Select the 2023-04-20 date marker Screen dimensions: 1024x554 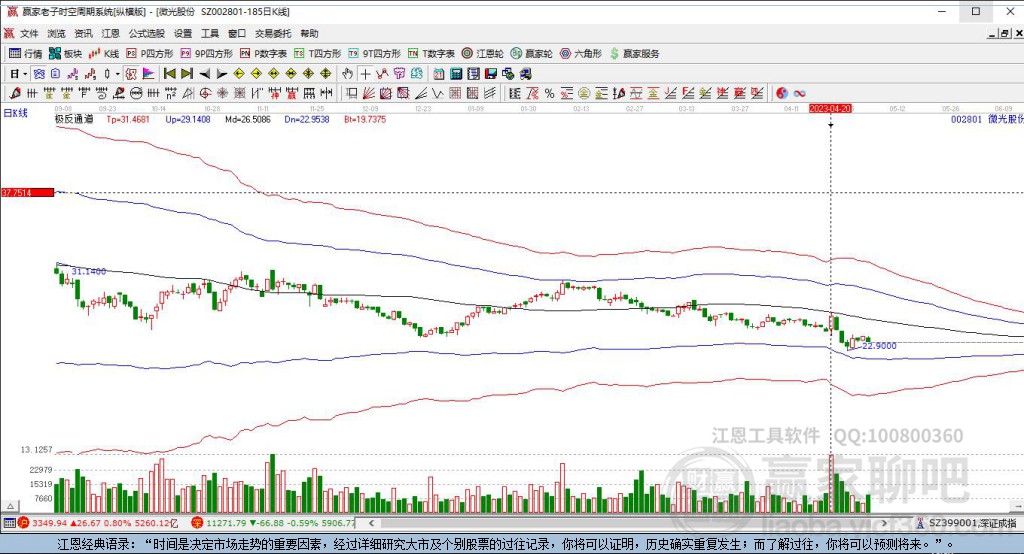[x=831, y=108]
